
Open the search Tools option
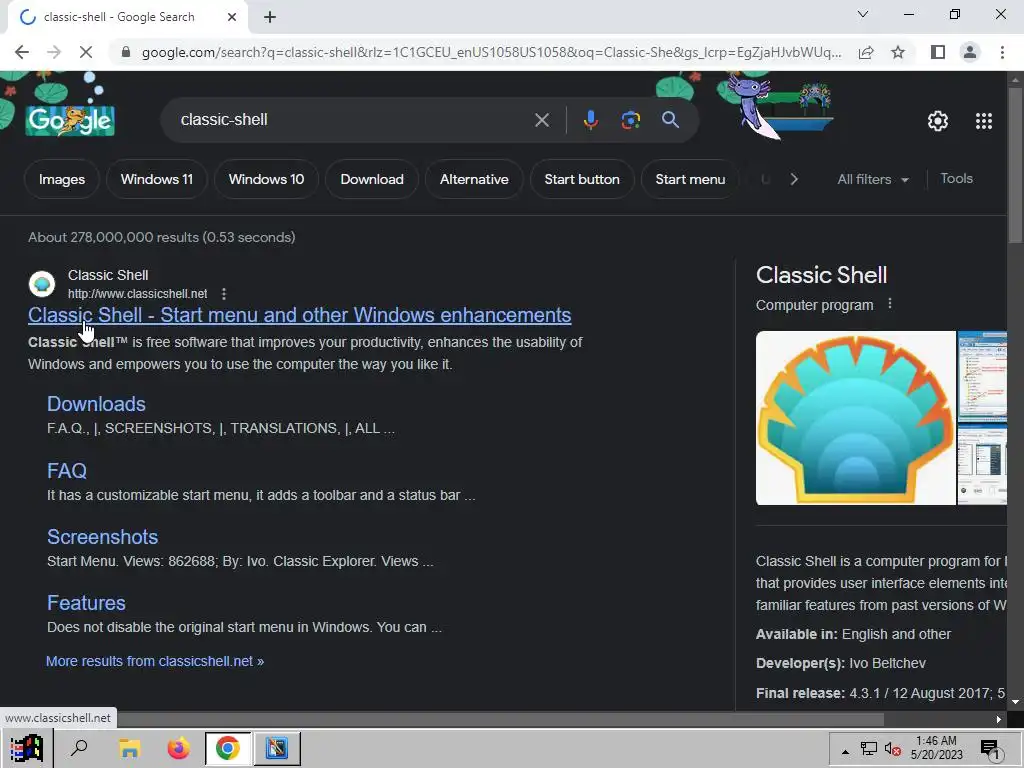click(x=956, y=178)
